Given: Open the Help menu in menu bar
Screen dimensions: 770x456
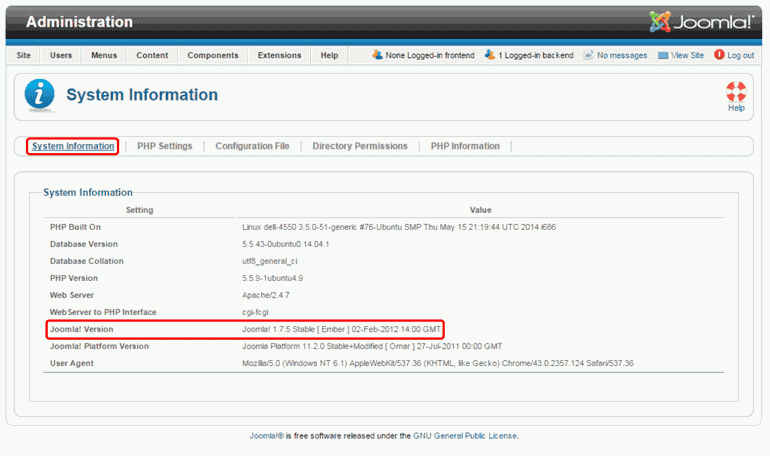Looking at the screenshot, I should [x=329, y=55].
